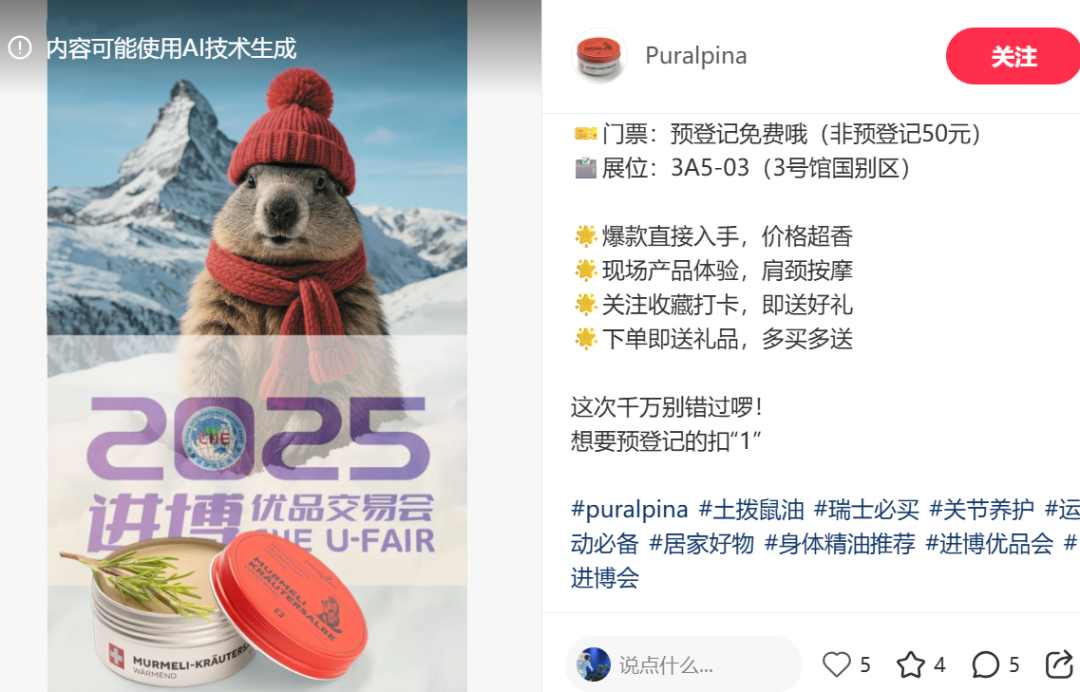Open the Puralpina username link
Viewport: 1080px width, 692px height.
click(x=696, y=56)
